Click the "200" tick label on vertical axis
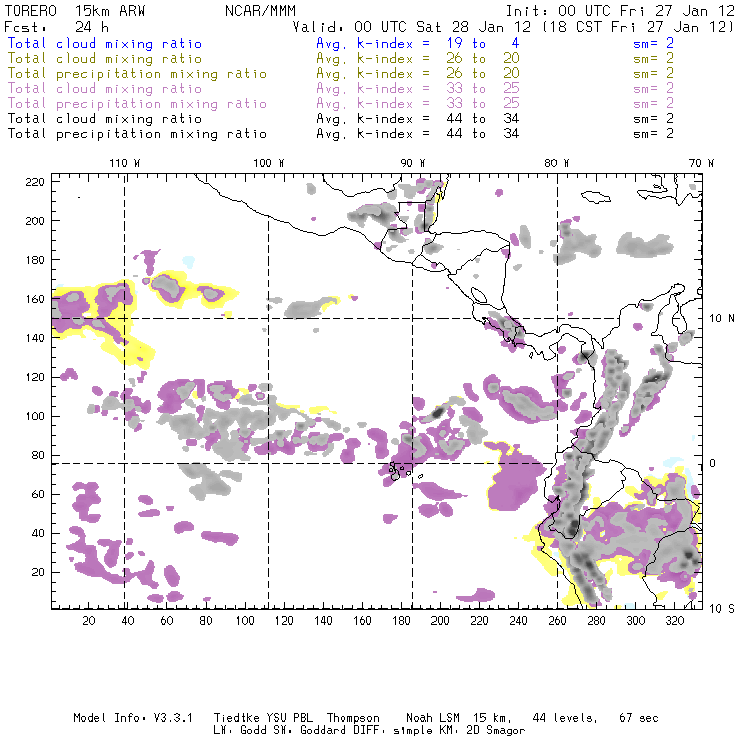The height and width of the screenshot is (740, 740). pyautogui.click(x=35, y=221)
